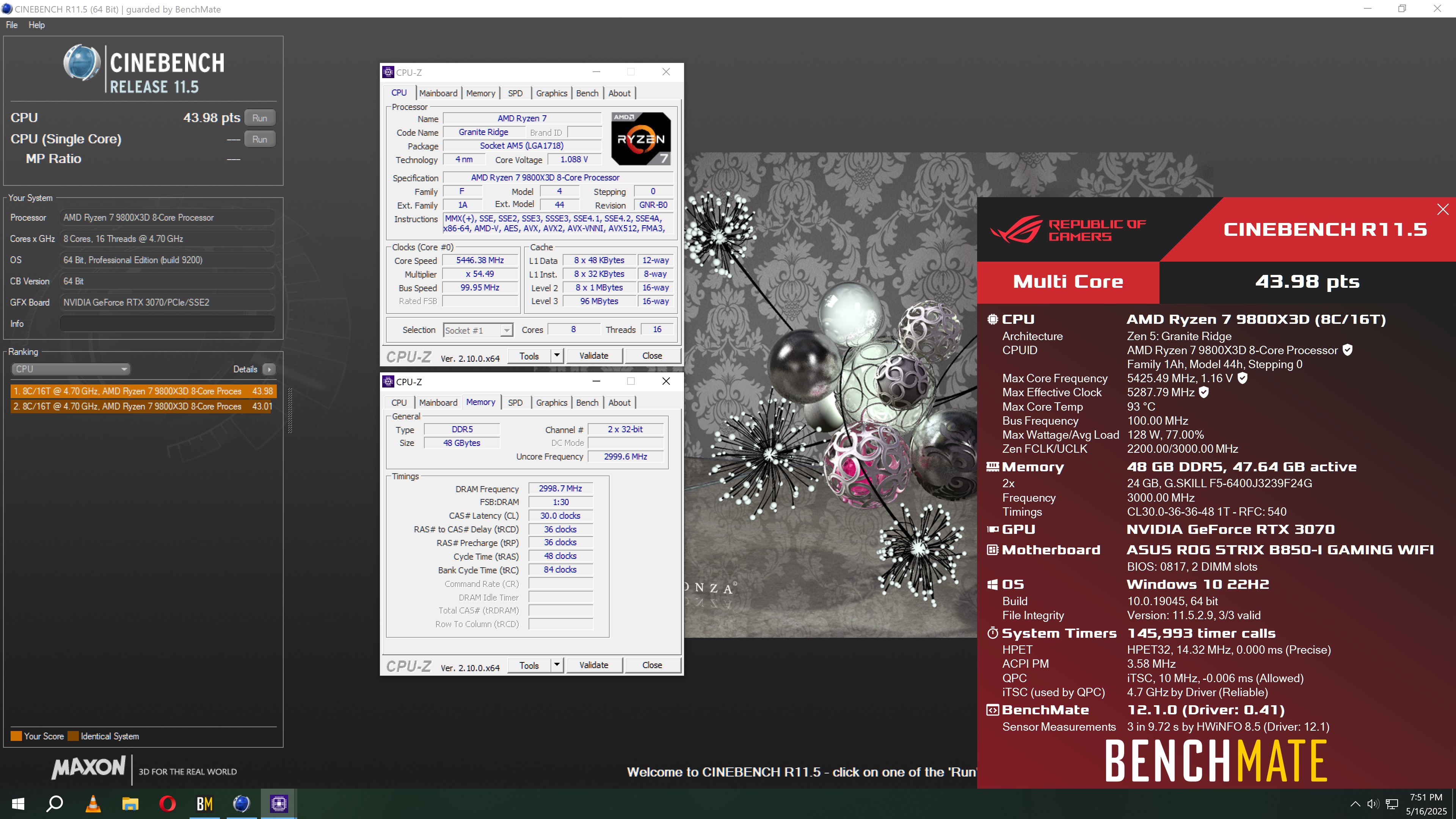1456x819 pixels.
Task: Open the volume control in tray
Action: [1373, 804]
